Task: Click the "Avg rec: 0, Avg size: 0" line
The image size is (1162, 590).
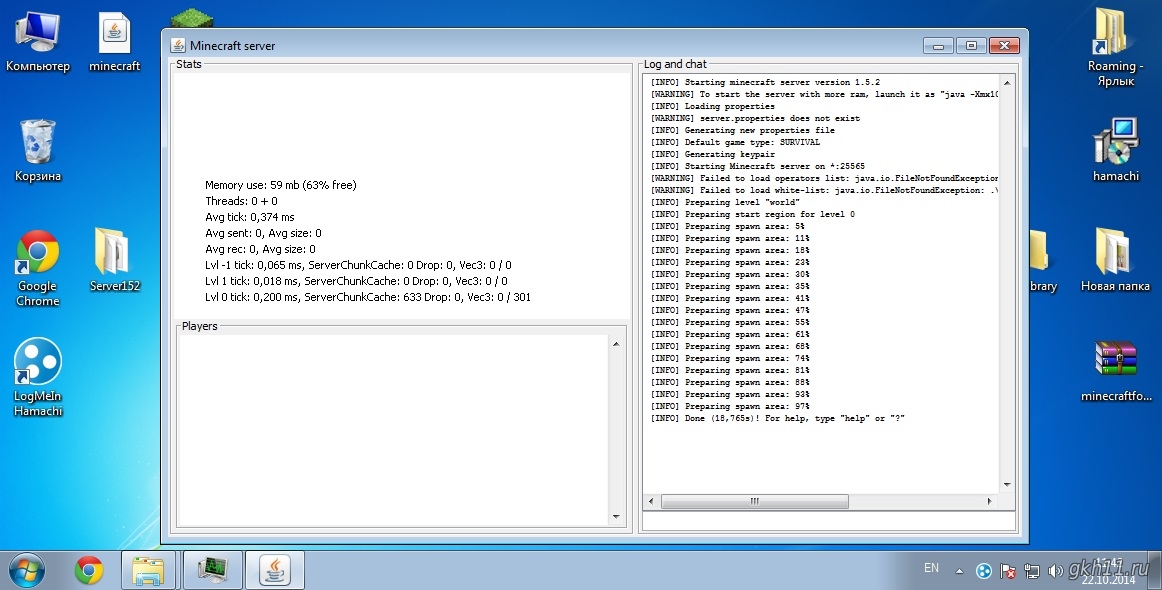Action: [x=260, y=249]
